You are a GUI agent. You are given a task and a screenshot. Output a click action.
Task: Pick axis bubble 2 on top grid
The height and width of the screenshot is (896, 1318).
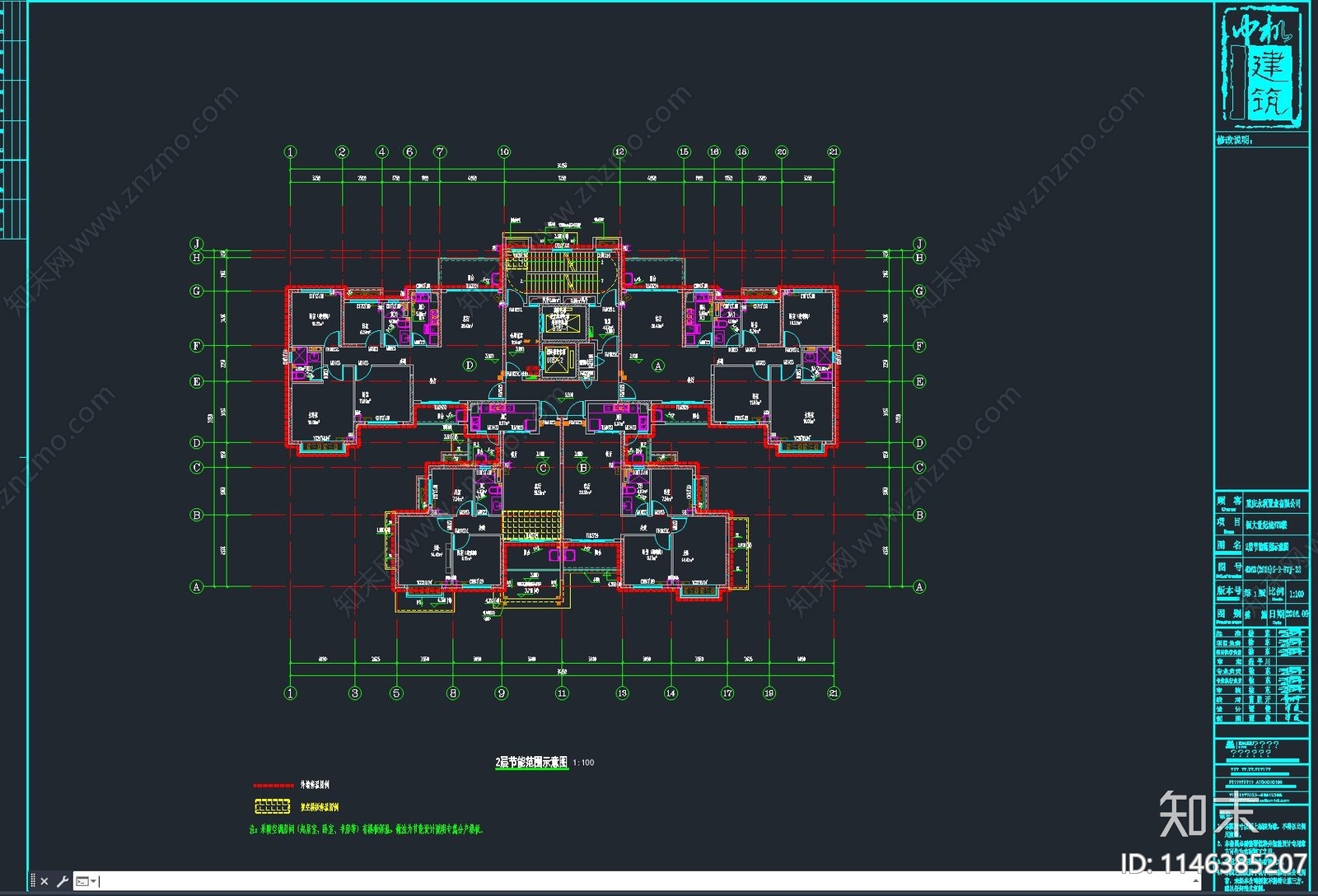coord(342,152)
